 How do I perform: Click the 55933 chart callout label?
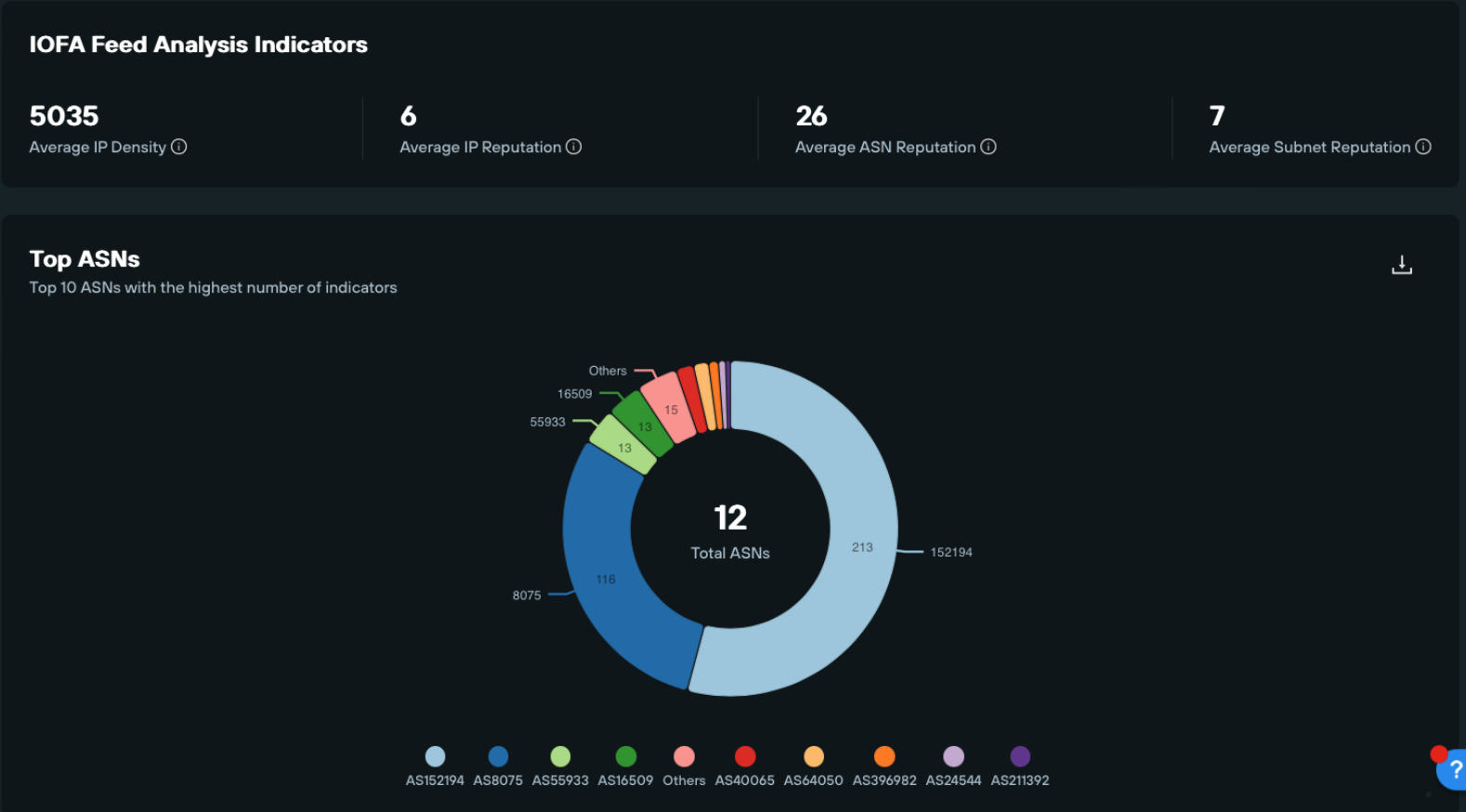pyautogui.click(x=547, y=422)
